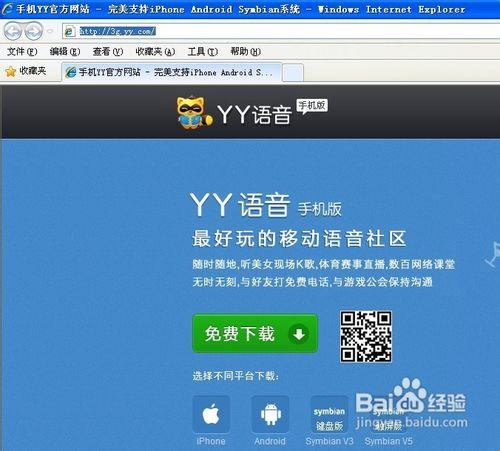
Task: Choose the Android robot platform icon
Action: click(270, 414)
